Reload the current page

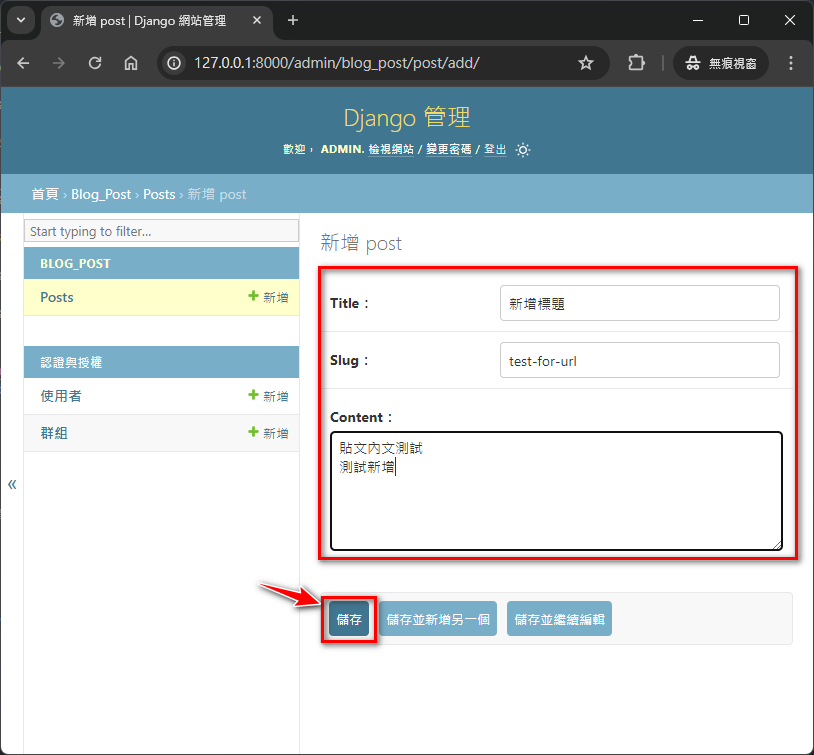(x=95, y=63)
